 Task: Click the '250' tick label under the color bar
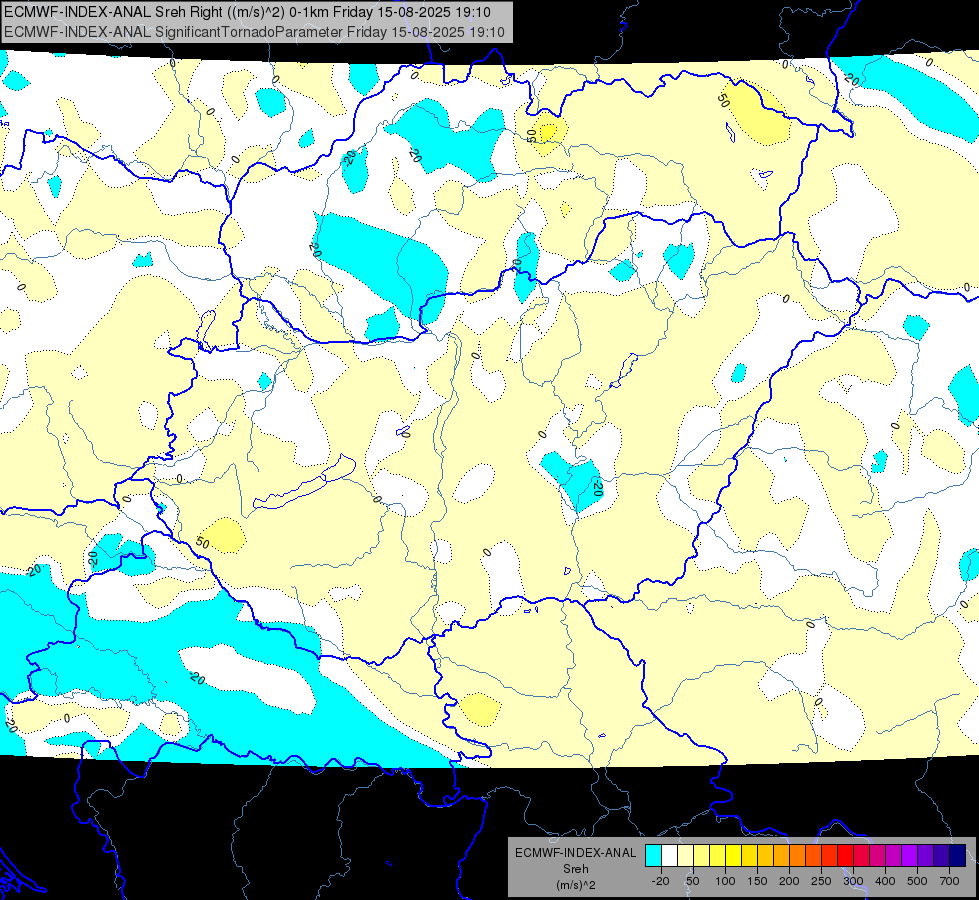coord(821,881)
